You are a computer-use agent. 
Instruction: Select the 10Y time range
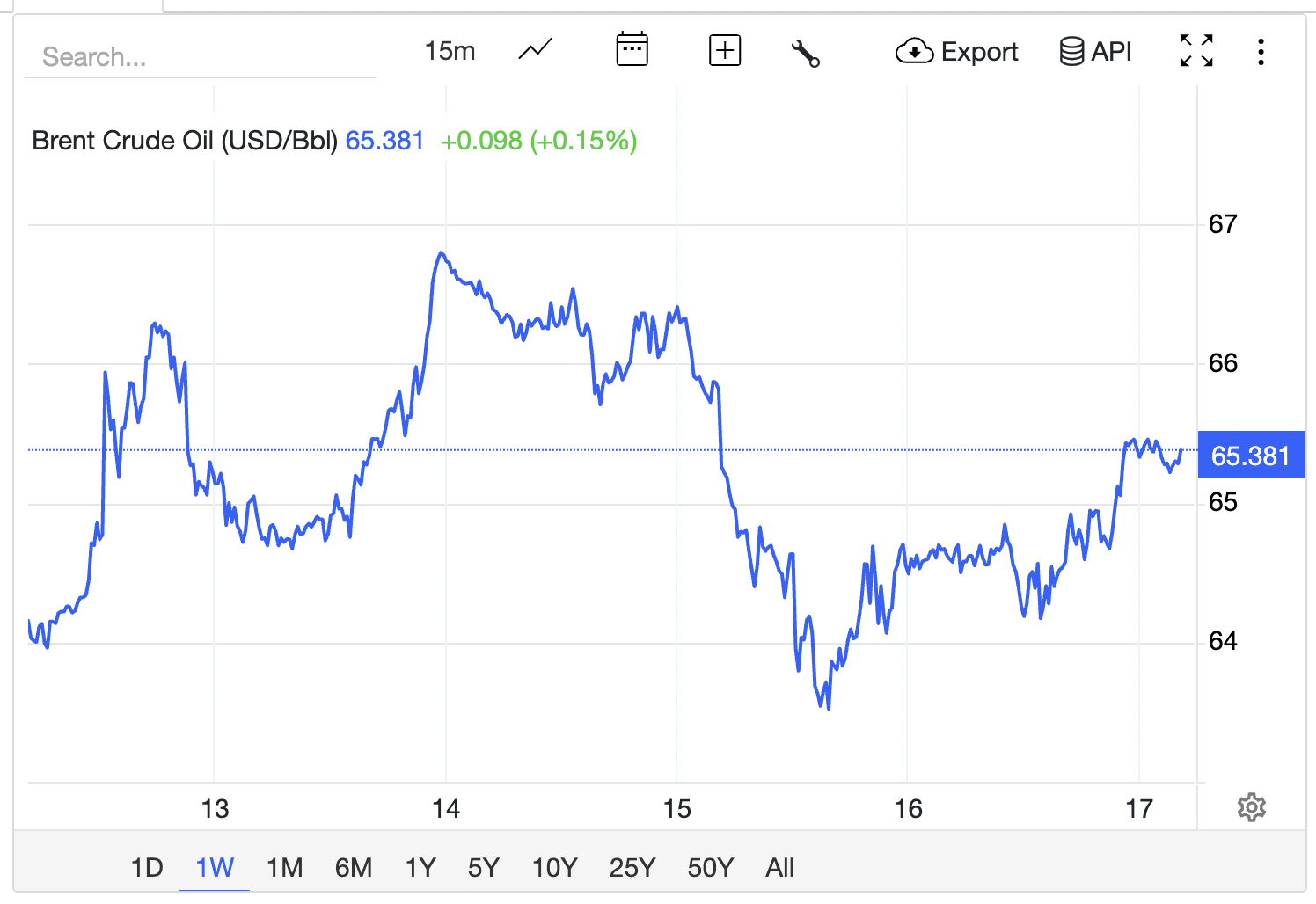coord(554,868)
